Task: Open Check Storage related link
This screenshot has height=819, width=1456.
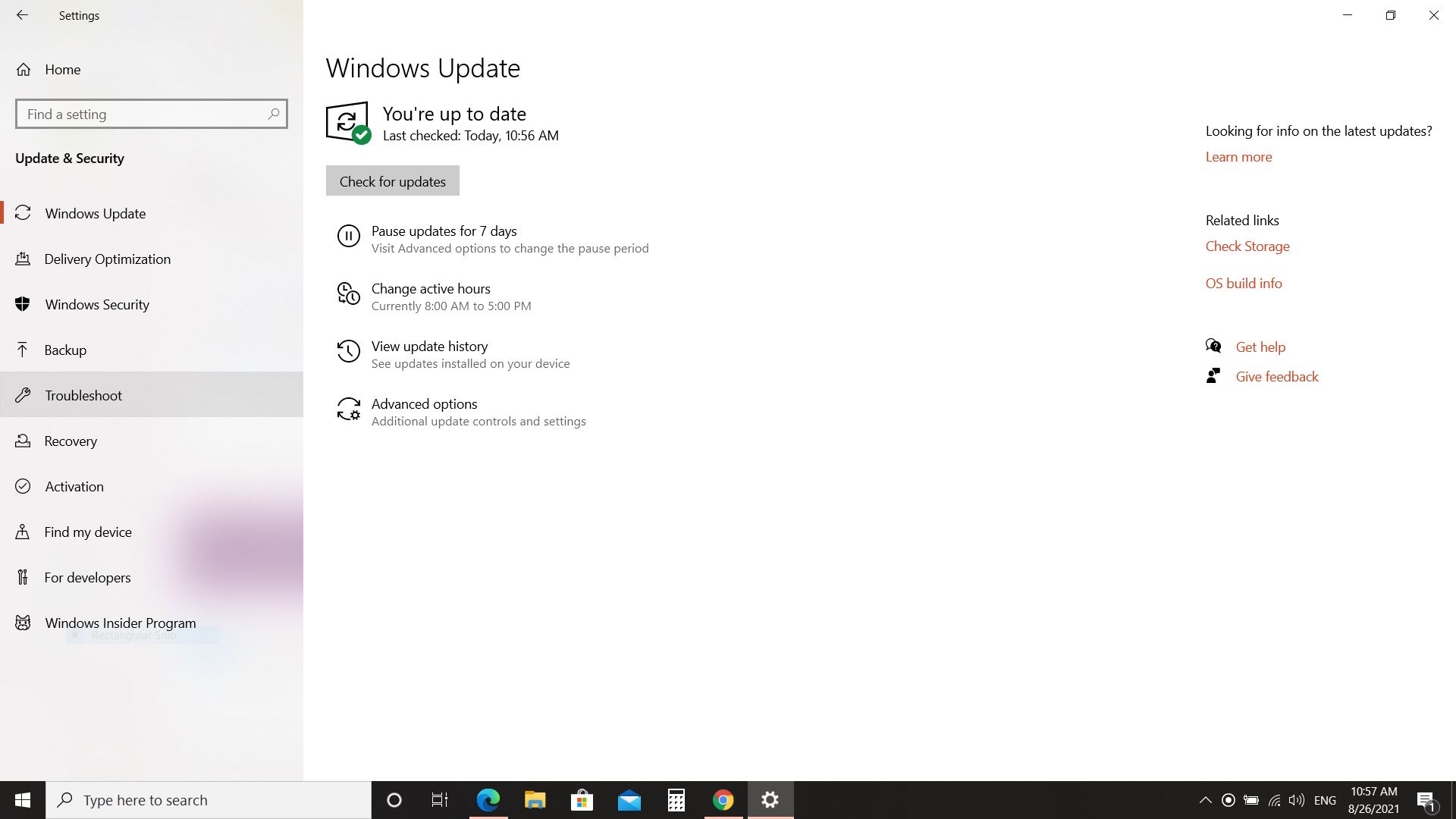Action: click(x=1247, y=246)
